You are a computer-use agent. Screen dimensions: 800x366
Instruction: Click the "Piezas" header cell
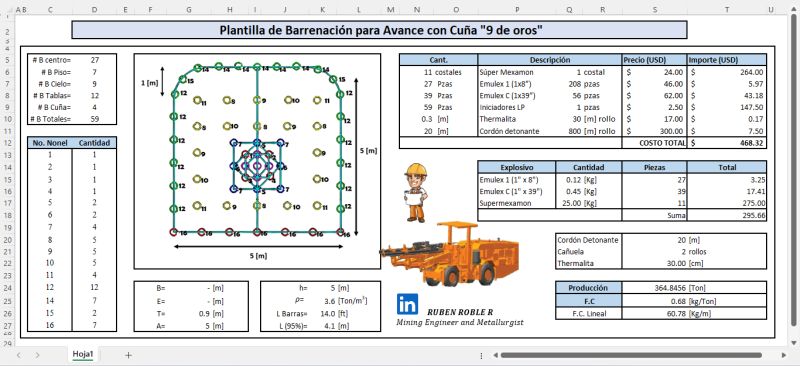click(655, 167)
